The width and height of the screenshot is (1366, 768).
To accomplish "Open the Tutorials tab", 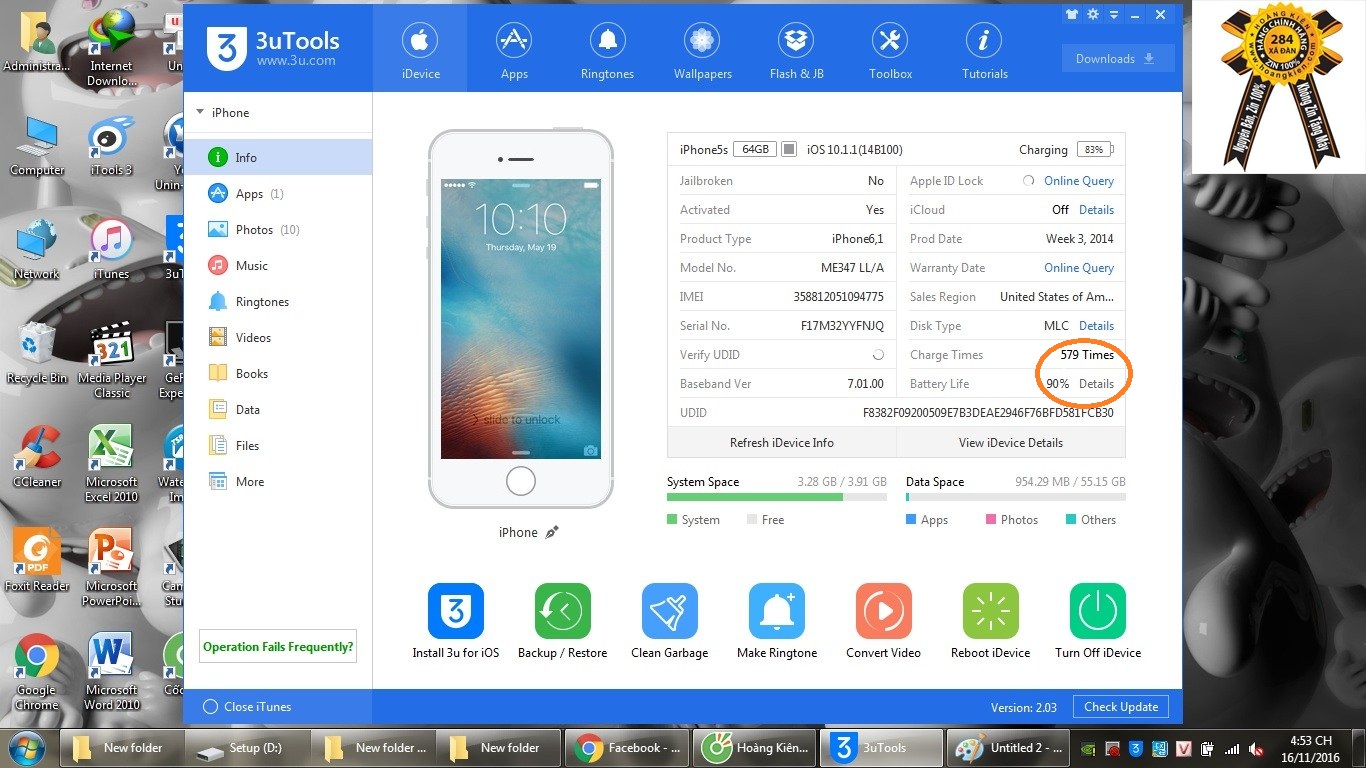I will pyautogui.click(x=984, y=49).
